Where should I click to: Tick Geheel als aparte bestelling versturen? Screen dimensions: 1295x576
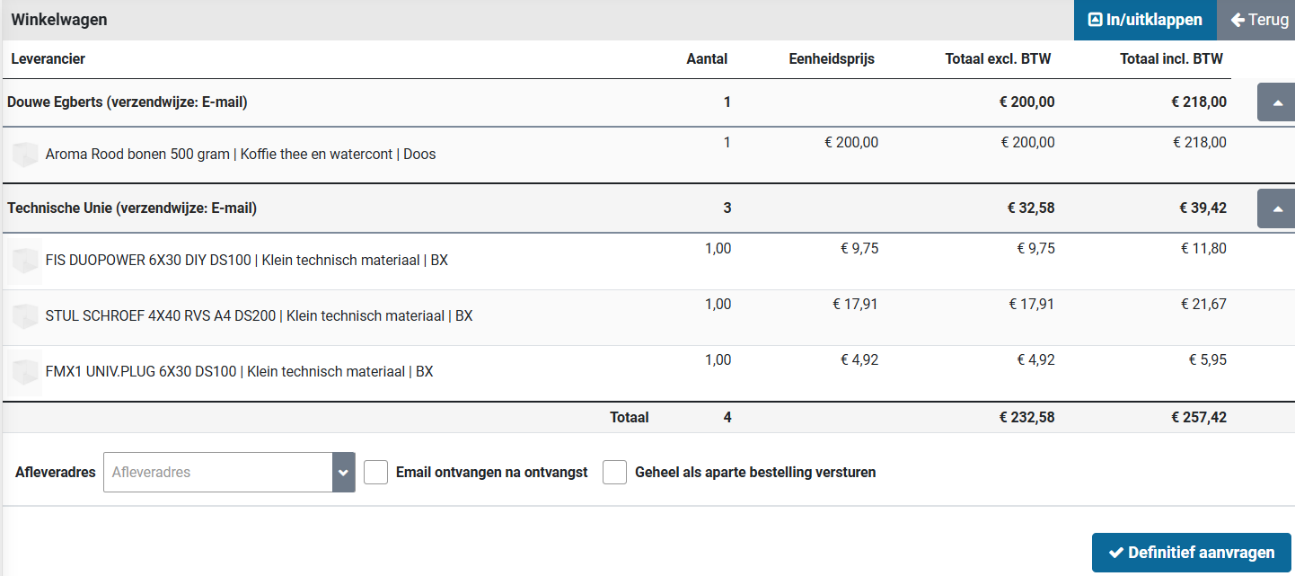(615, 472)
